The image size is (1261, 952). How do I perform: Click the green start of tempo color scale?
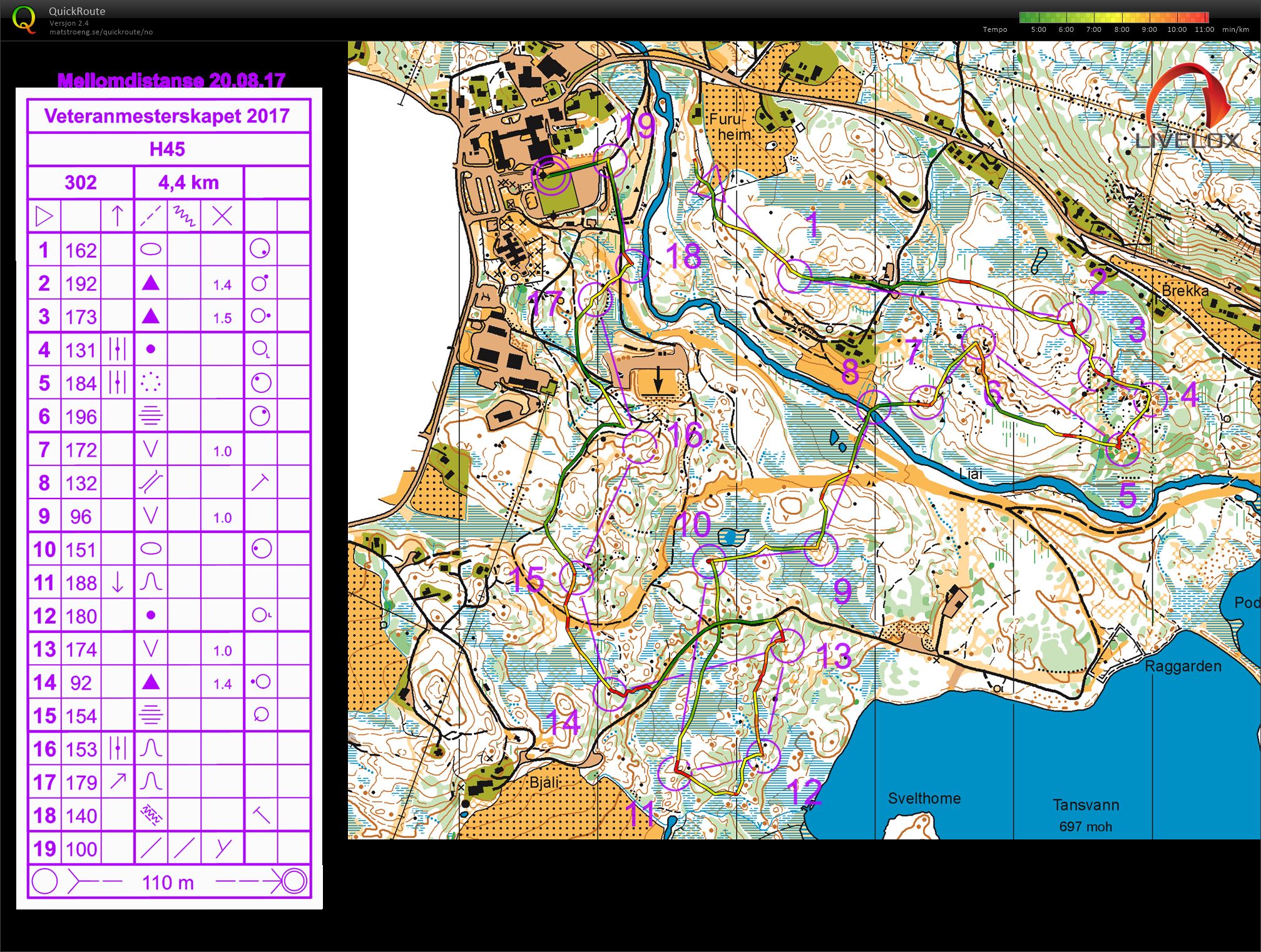[1025, 18]
